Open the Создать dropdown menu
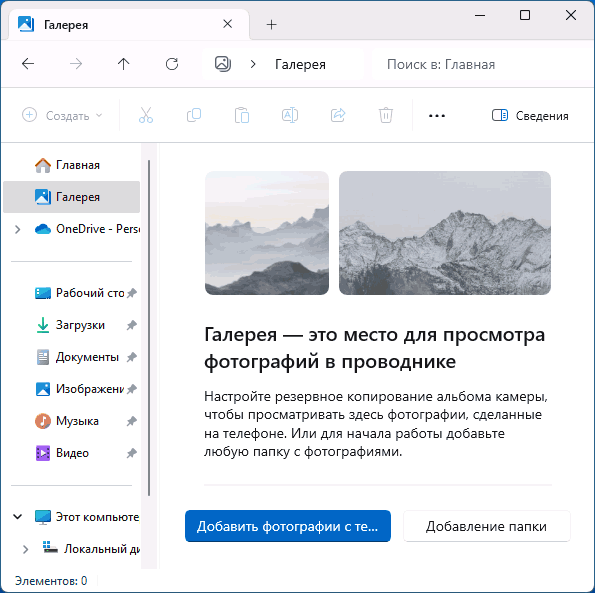 pyautogui.click(x=63, y=115)
